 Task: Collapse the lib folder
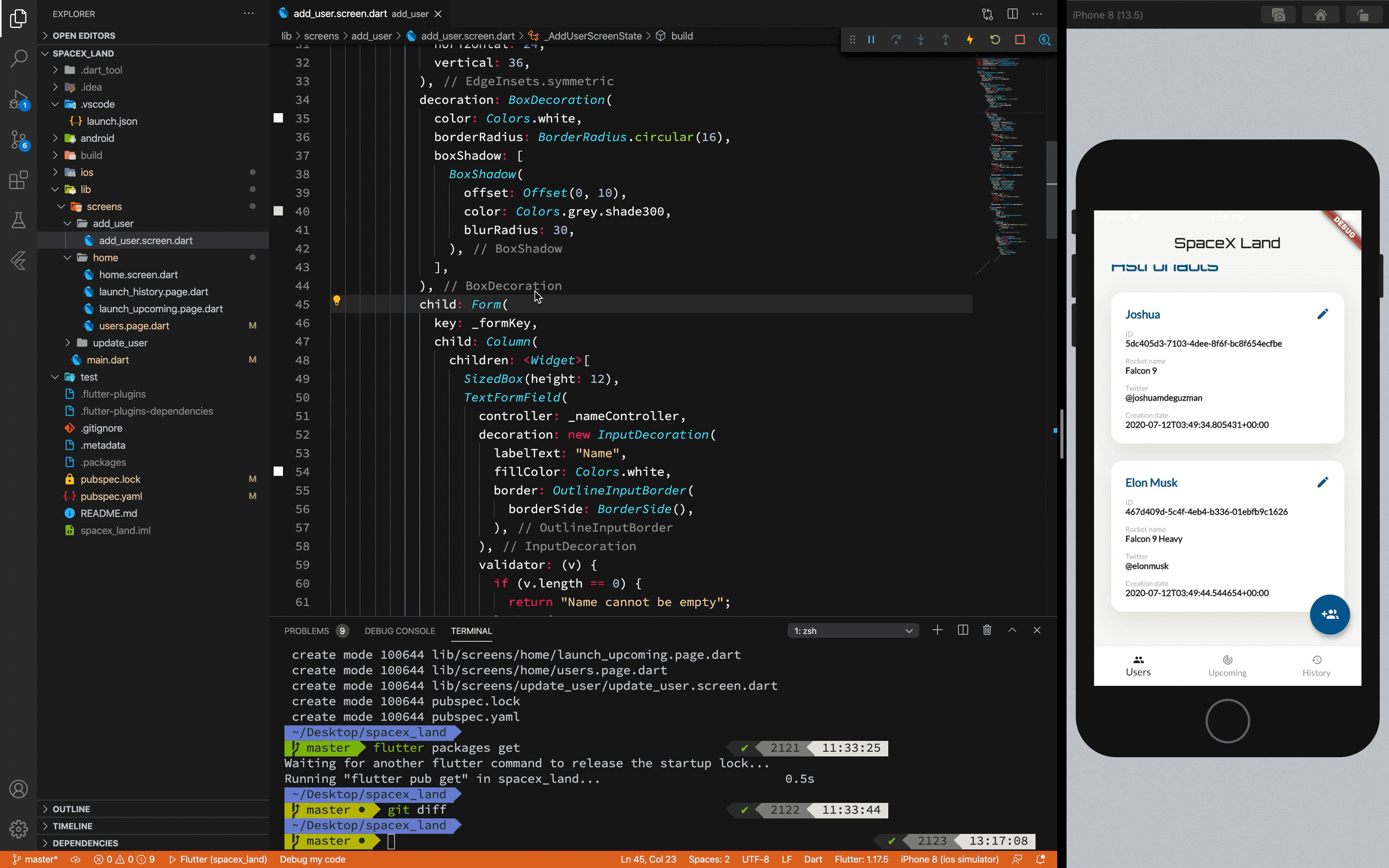[153, 189]
